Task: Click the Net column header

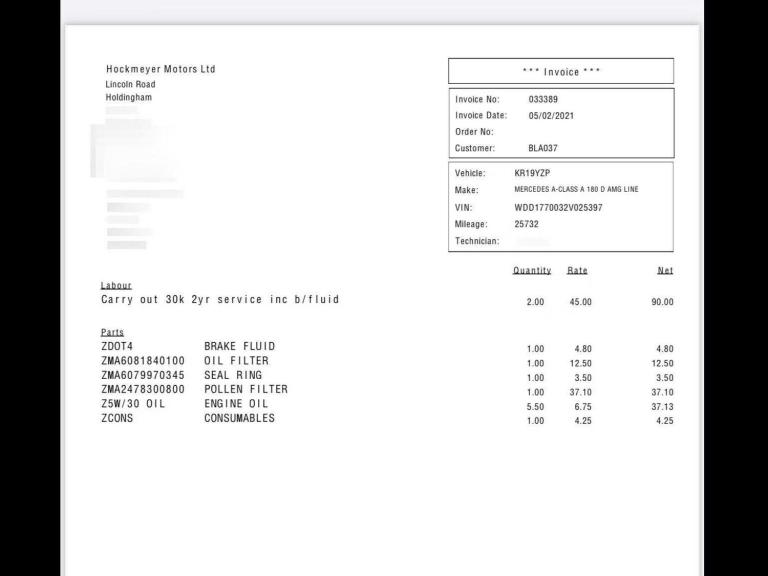Action: click(x=665, y=271)
